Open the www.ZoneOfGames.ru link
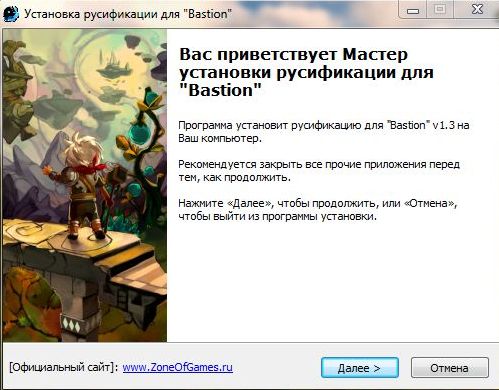This screenshot has width=499, height=390. (x=178, y=367)
